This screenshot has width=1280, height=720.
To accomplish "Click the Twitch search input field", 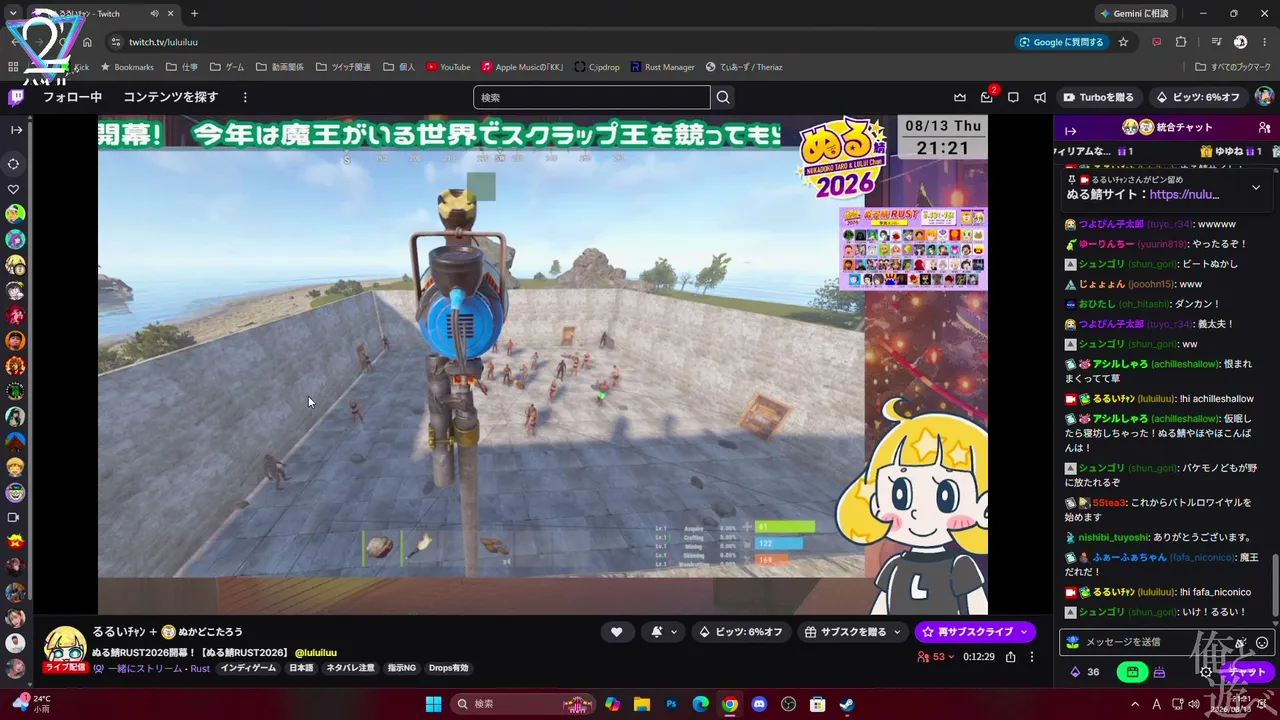I will click(x=592, y=97).
